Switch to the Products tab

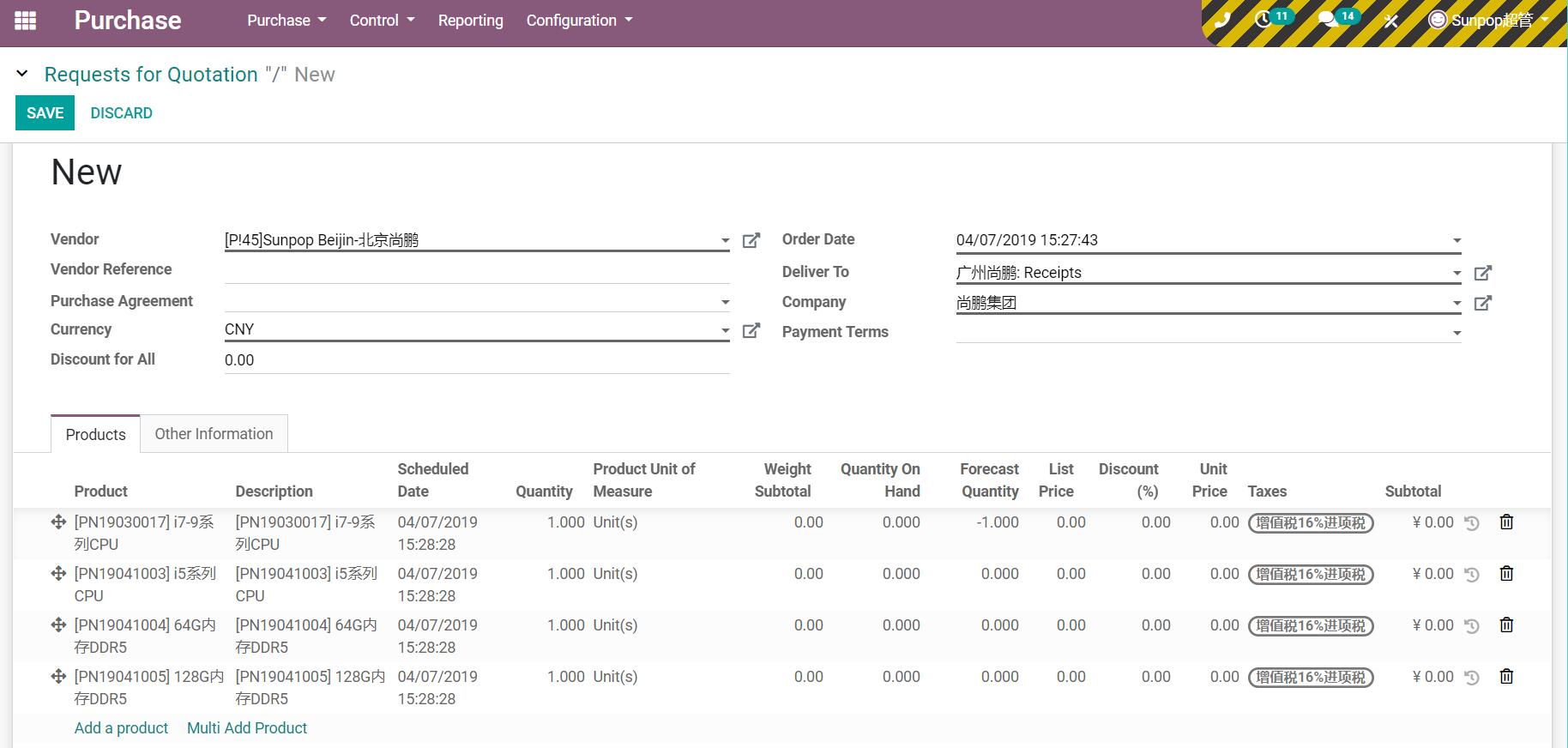(95, 434)
